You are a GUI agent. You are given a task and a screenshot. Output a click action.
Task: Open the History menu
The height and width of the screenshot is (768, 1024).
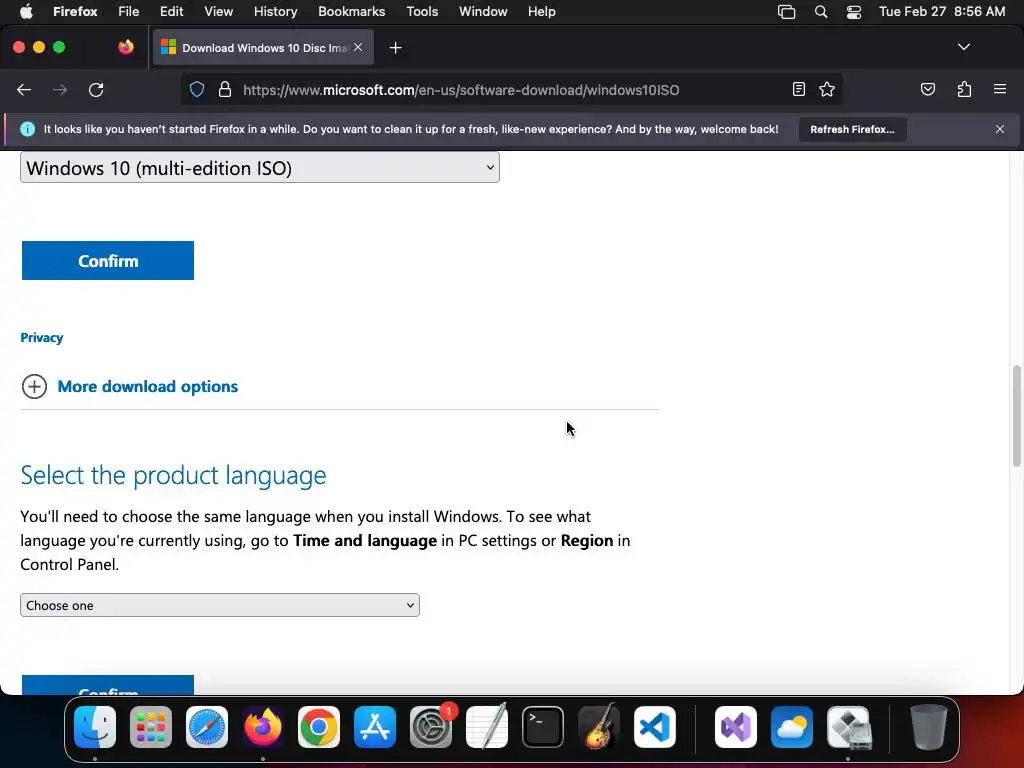[x=275, y=12]
